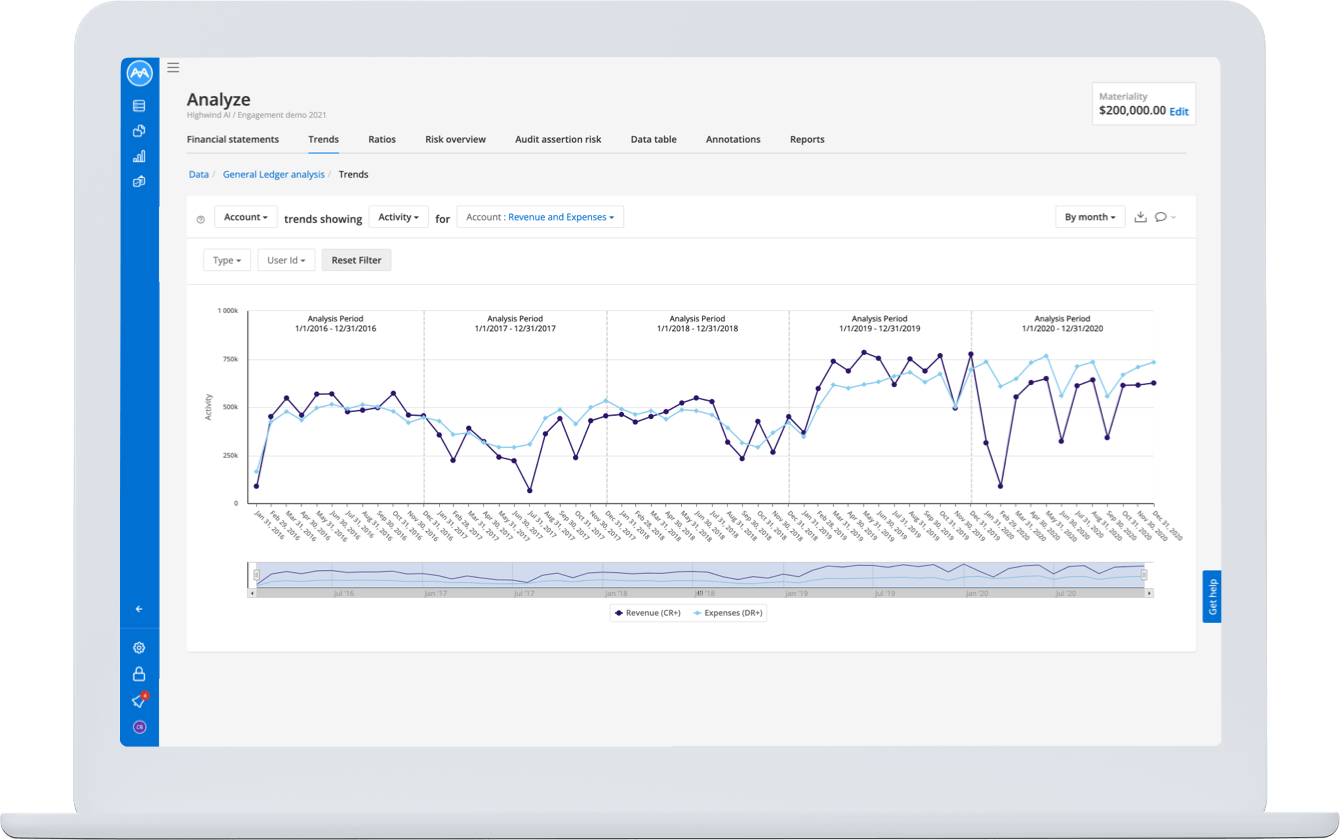The image size is (1340, 840).
Task: Select the Trends tab
Action: (x=324, y=140)
